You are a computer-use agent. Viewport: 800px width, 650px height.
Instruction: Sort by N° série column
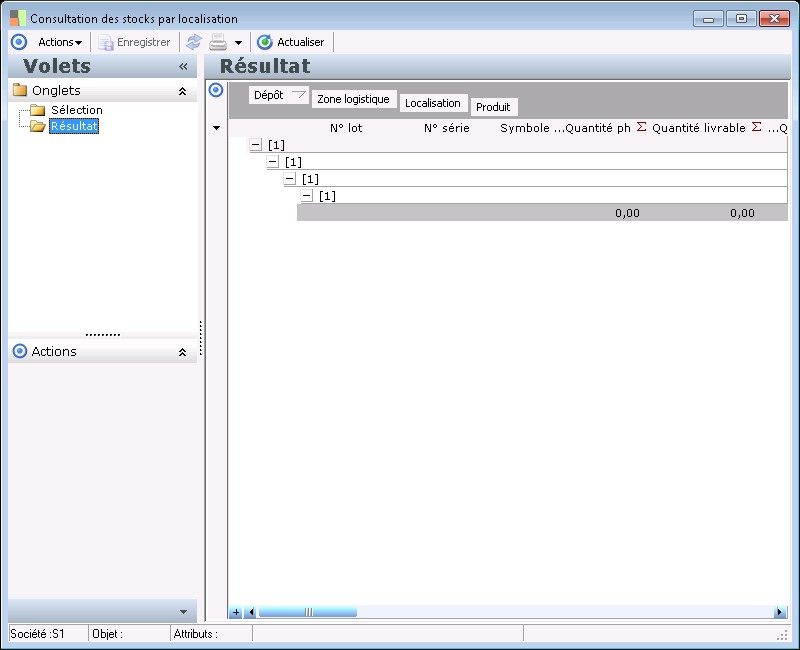pyautogui.click(x=446, y=128)
